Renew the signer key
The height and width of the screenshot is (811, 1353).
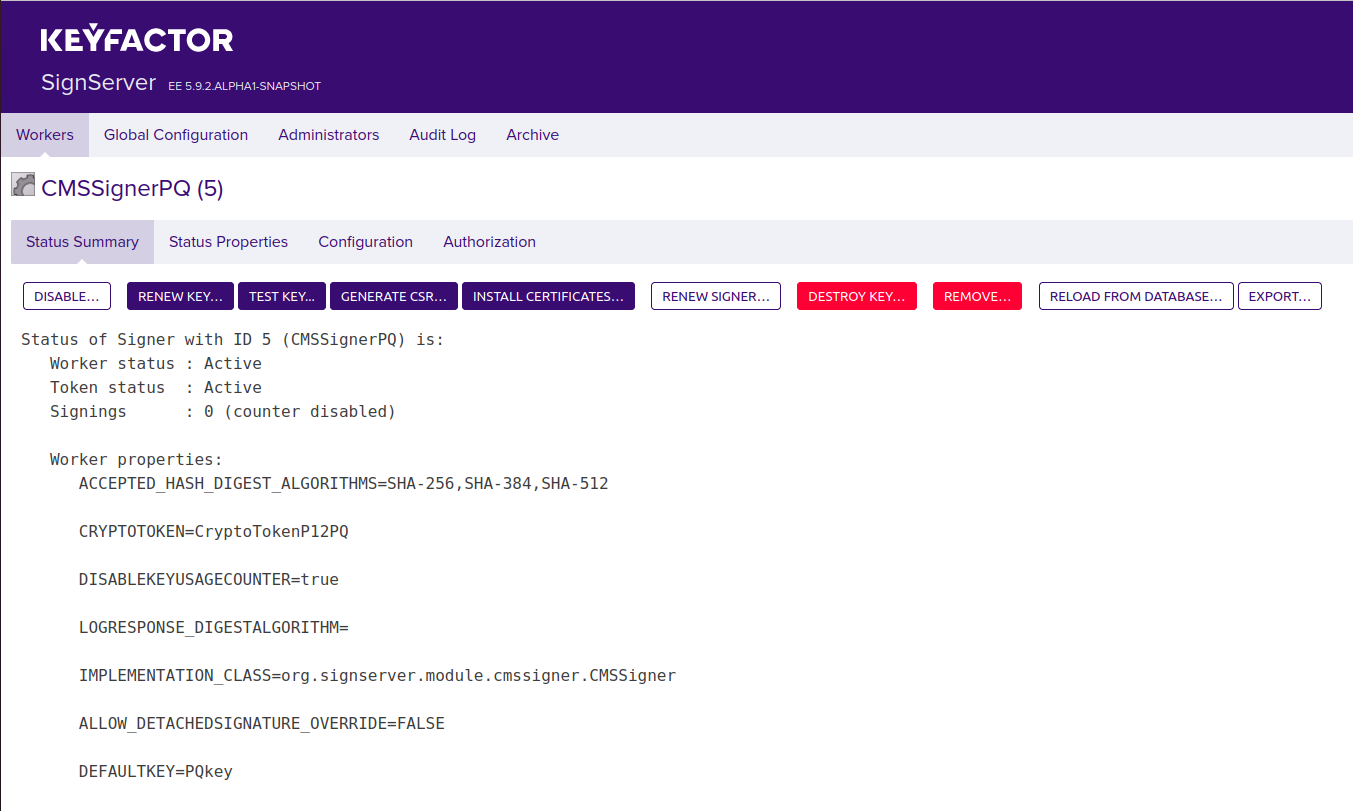[x=180, y=296]
